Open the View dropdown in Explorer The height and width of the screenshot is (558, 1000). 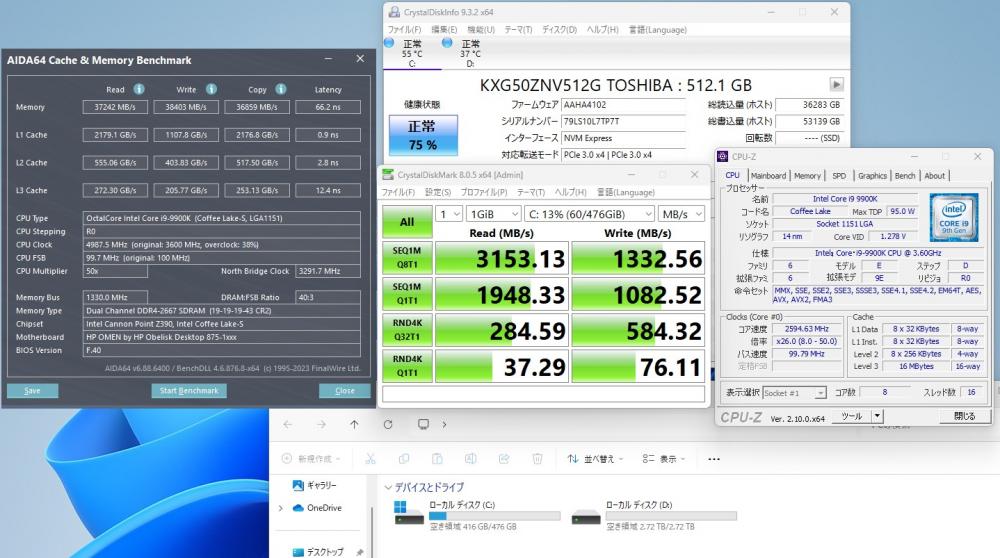click(663, 459)
